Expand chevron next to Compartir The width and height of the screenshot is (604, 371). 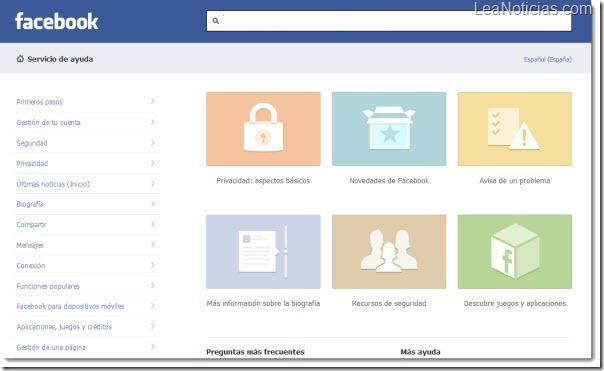tap(153, 224)
